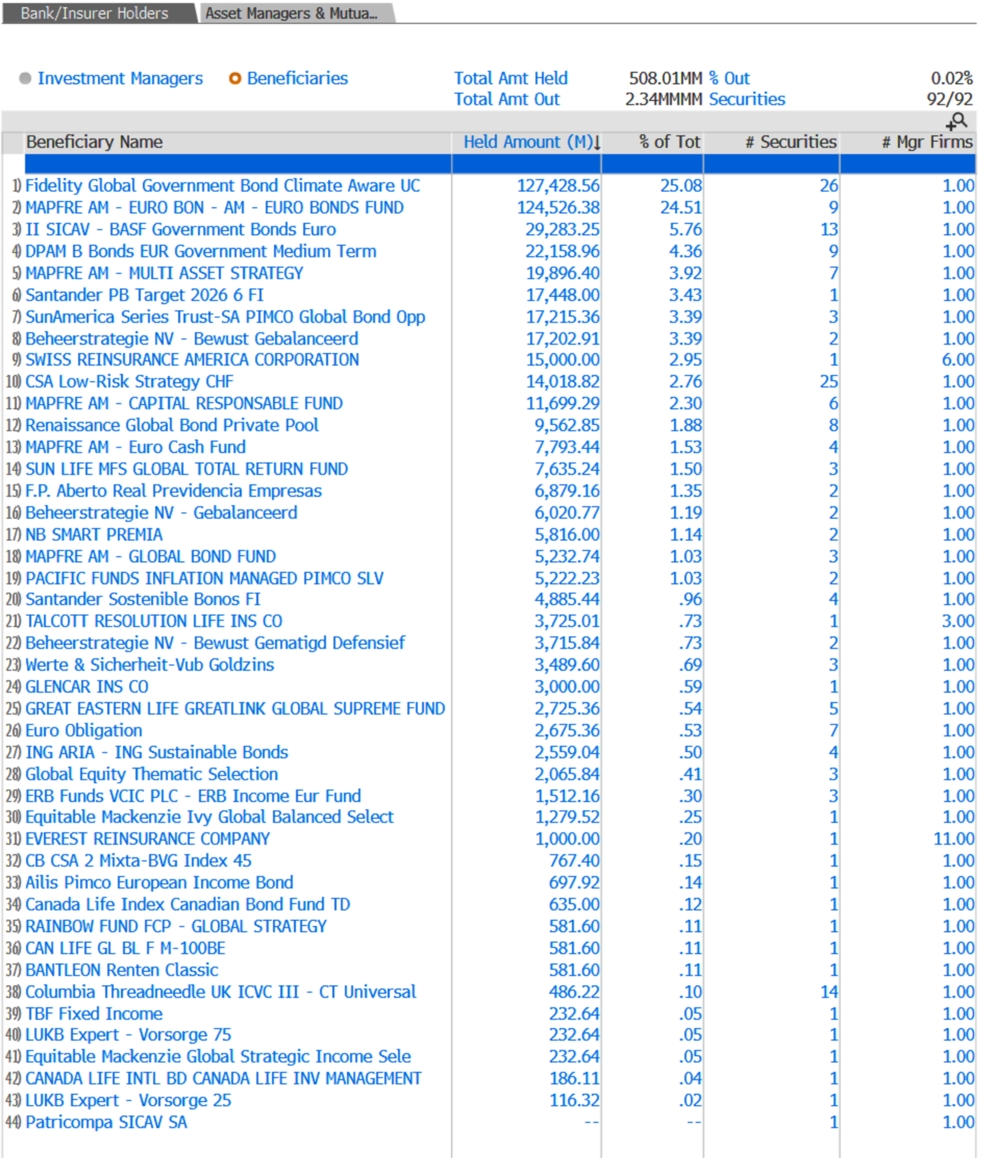Sort by the # Mgr Firms column header
1000x1158 pixels.
pos(926,142)
